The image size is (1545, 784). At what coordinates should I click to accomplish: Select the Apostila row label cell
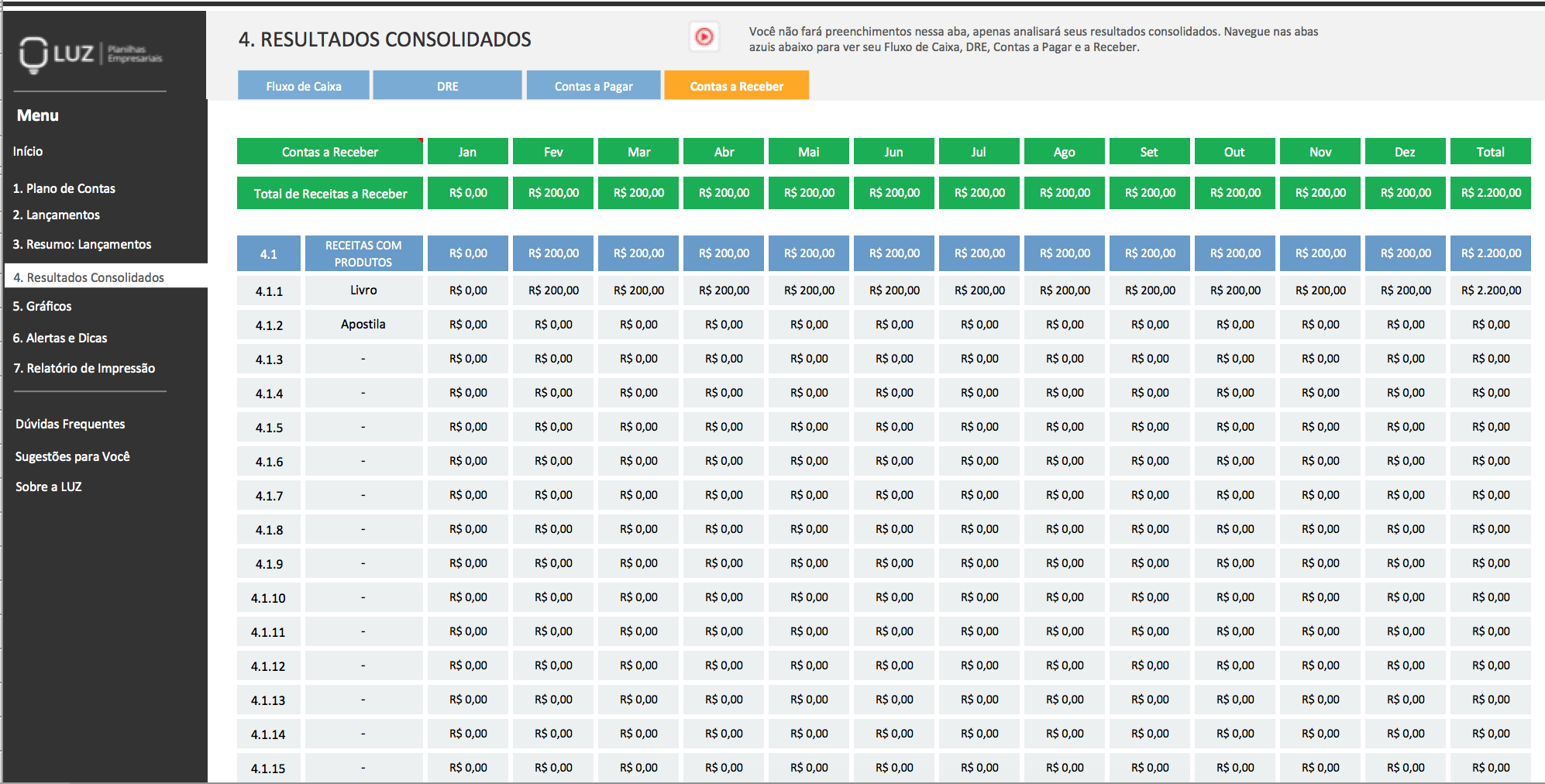coord(363,325)
